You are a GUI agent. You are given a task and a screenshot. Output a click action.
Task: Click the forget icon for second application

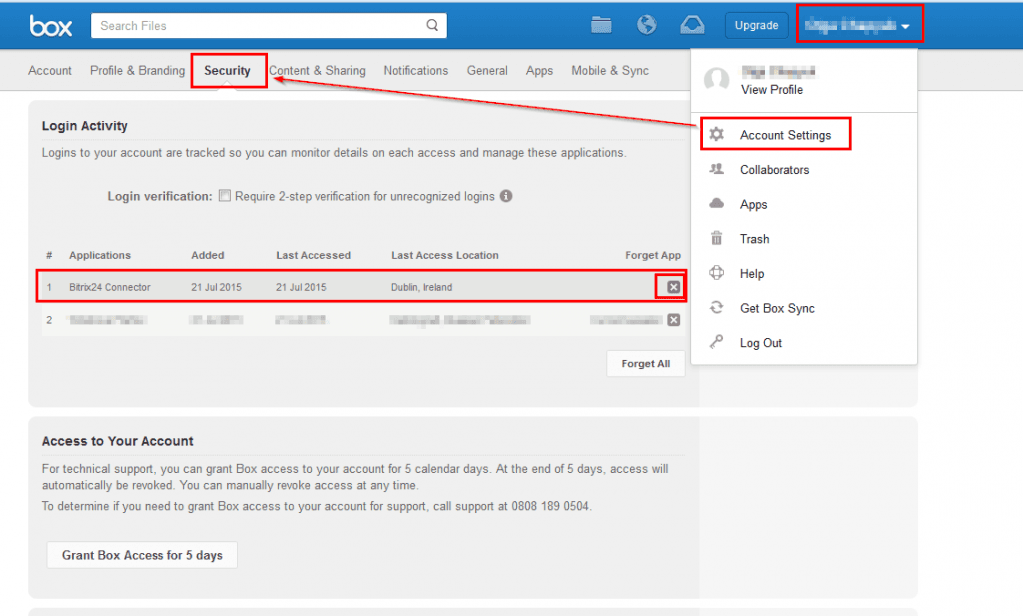(x=674, y=320)
